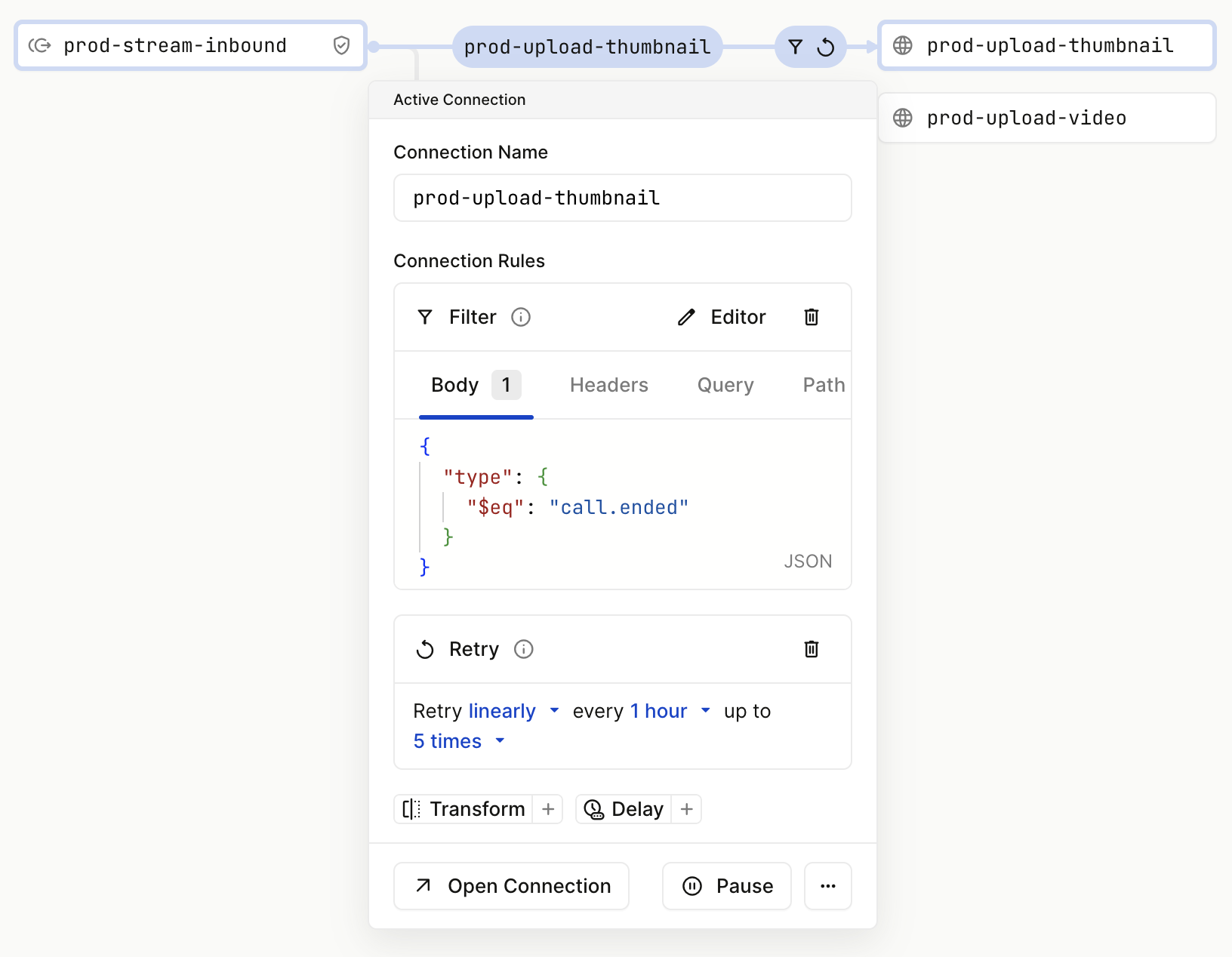
Task: Delete the Filter rule with trash icon
Action: click(812, 317)
